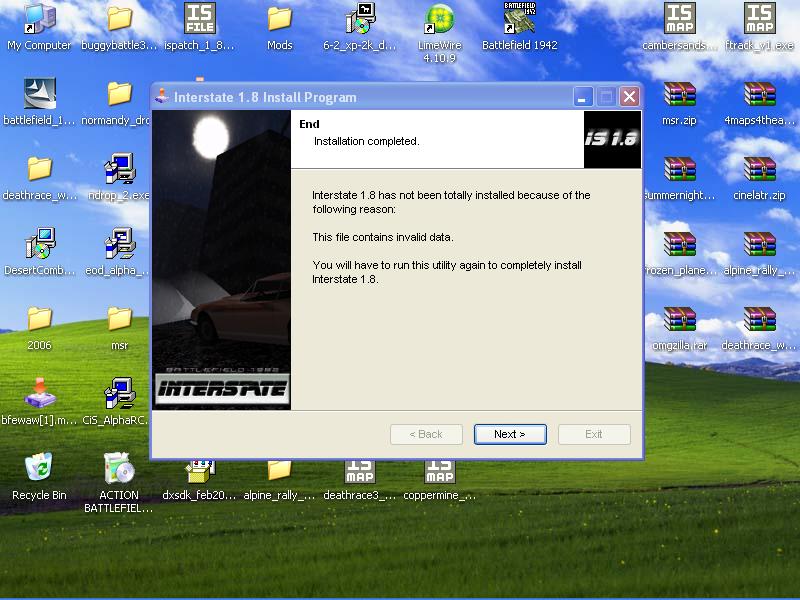This screenshot has width=800, height=600.
Task: Click the "Installation completed." text
Action: (366, 141)
